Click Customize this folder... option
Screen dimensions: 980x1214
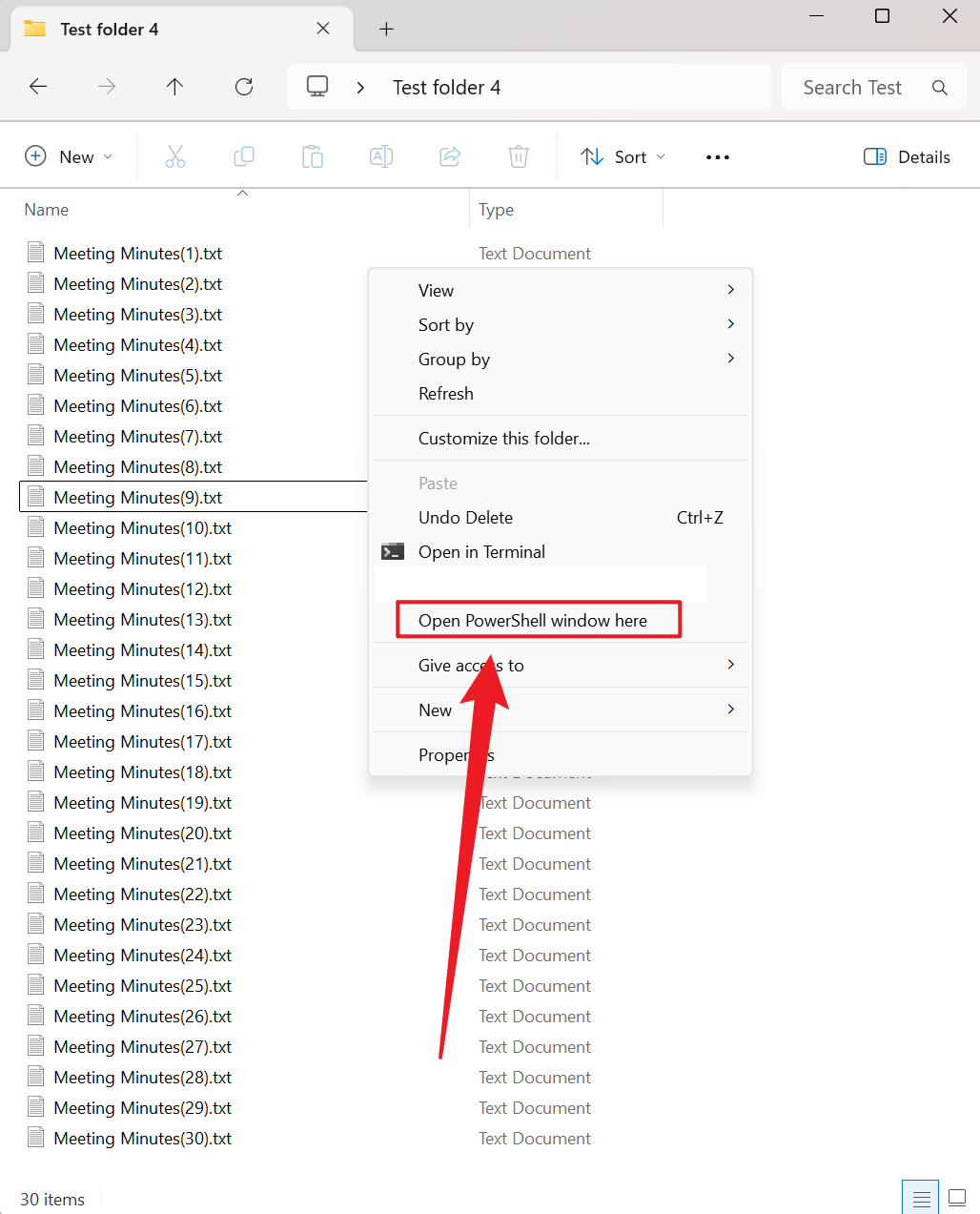[503, 439]
